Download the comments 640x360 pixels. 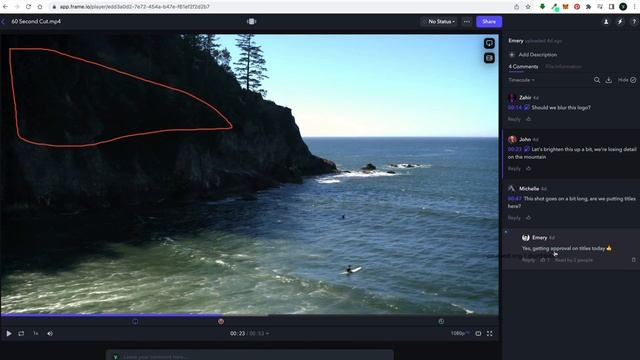pos(609,80)
